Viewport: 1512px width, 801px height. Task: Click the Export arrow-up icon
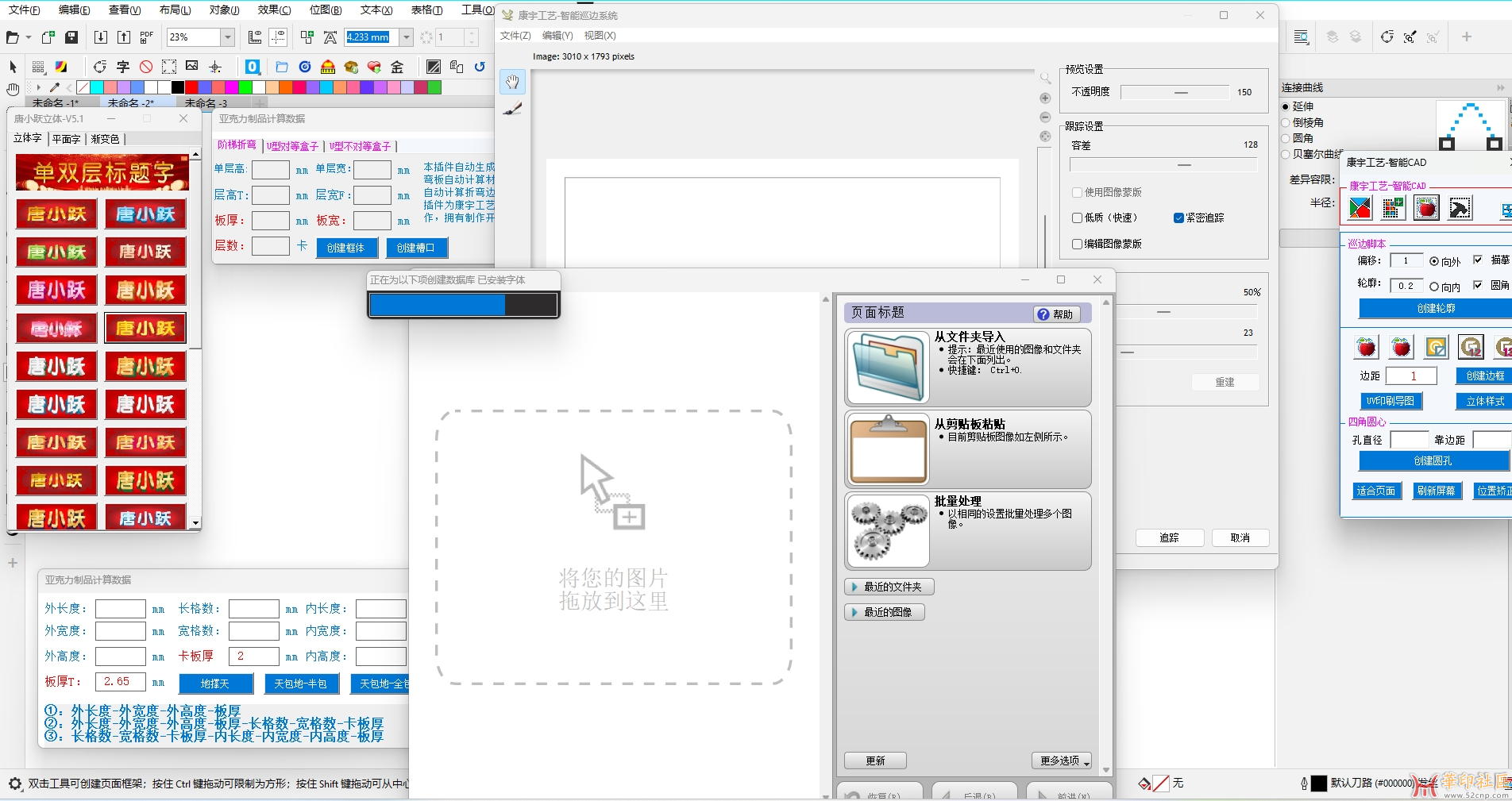pos(124,37)
